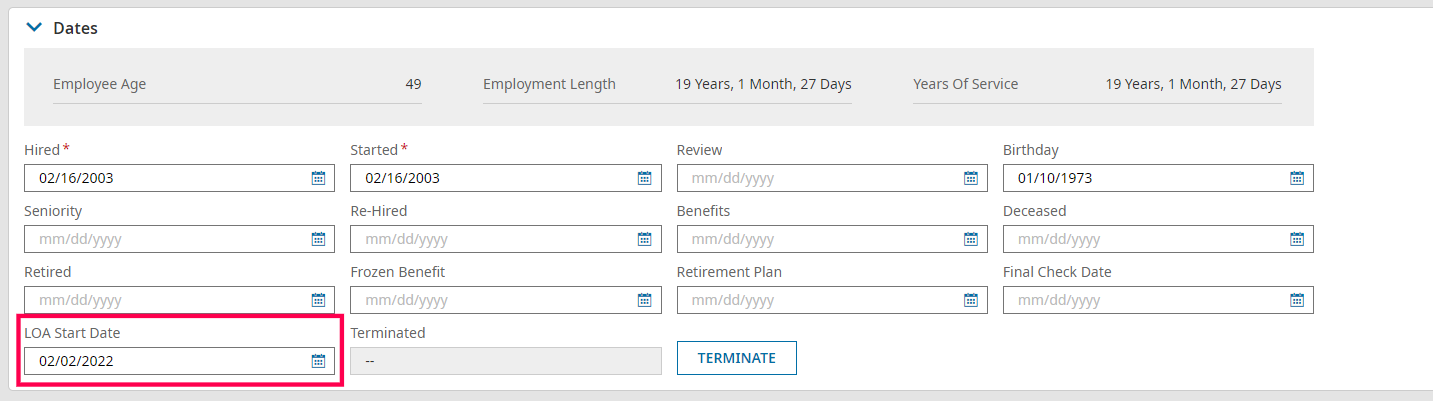The image size is (1433, 401).
Task: Collapse the Dates section chevron
Action: tap(34, 28)
